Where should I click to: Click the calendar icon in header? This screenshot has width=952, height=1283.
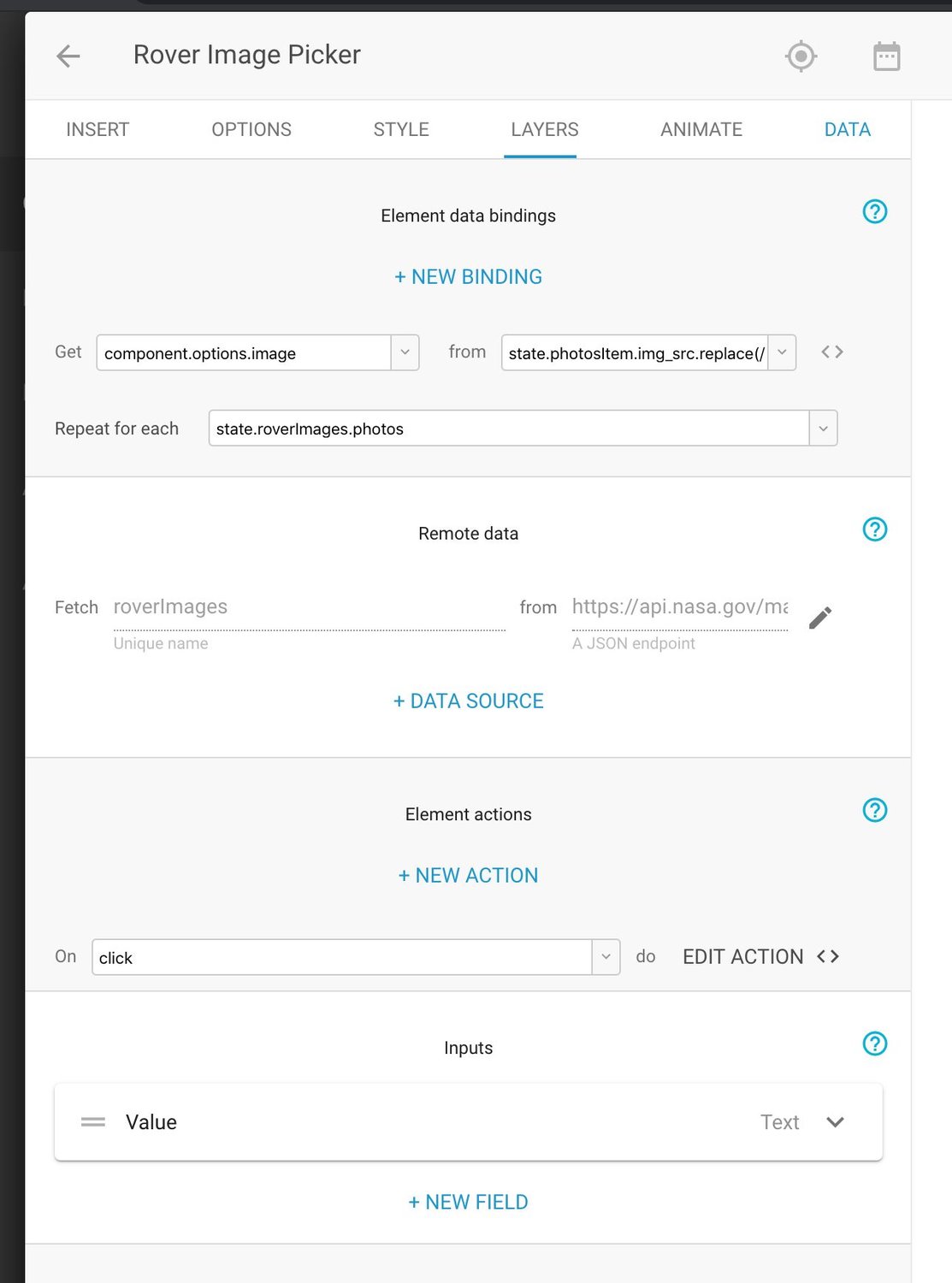886,56
